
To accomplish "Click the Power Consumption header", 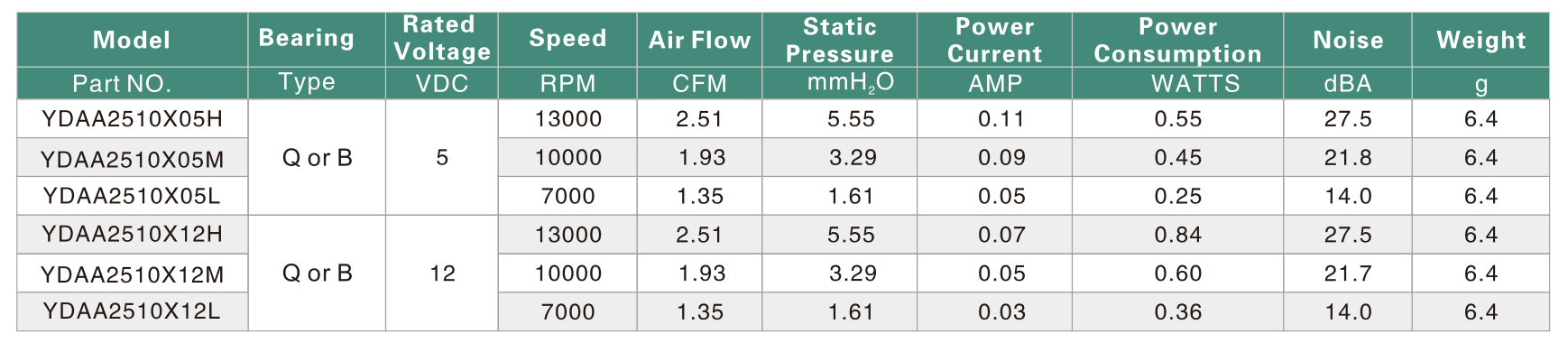I will point(1177,40).
